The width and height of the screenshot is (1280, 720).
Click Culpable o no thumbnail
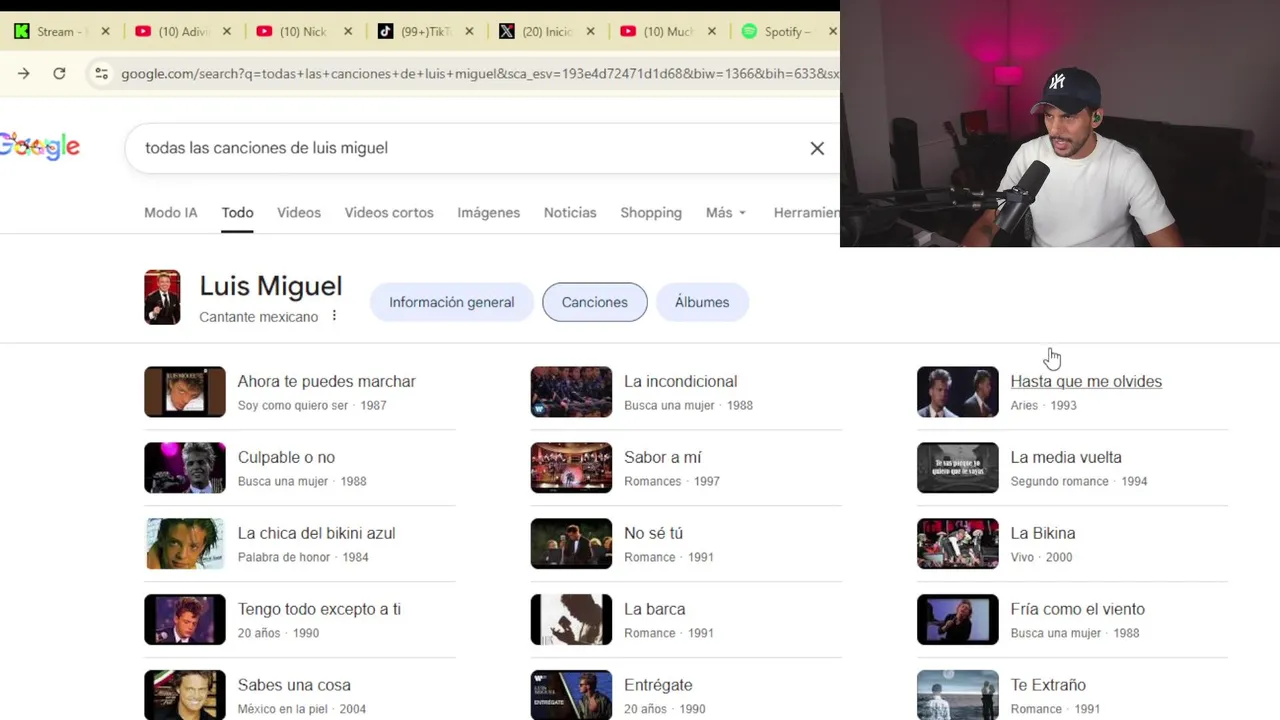coord(185,468)
